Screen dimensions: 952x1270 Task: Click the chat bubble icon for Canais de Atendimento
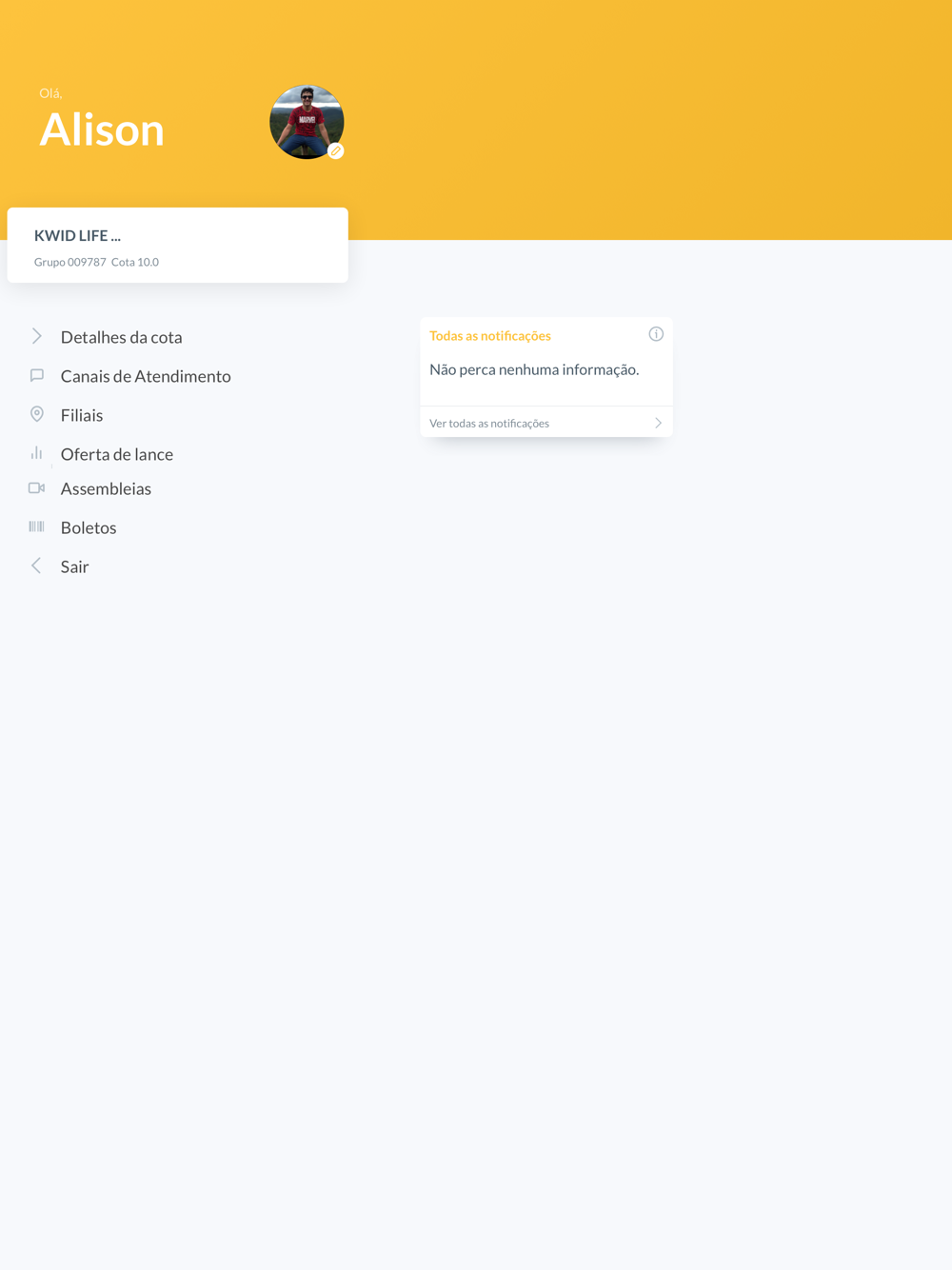[37, 375]
